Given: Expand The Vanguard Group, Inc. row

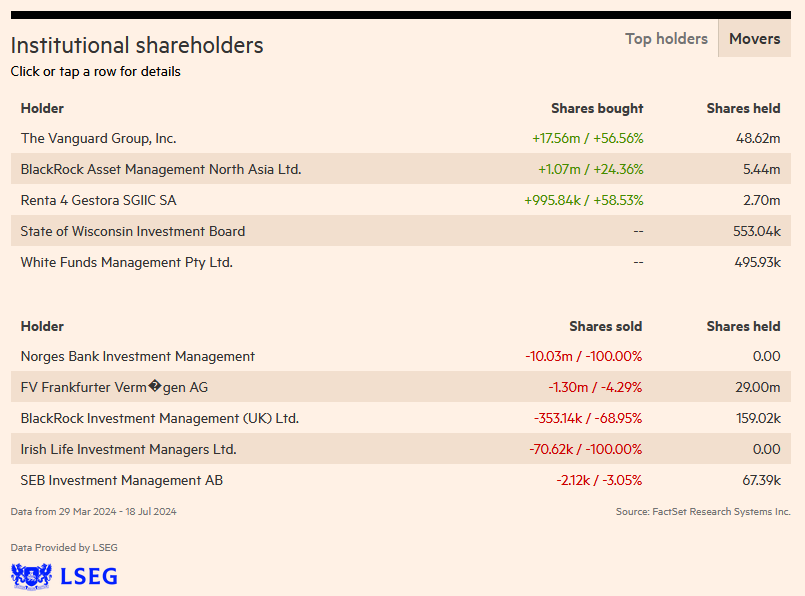Looking at the screenshot, I should pyautogui.click(x=98, y=138).
